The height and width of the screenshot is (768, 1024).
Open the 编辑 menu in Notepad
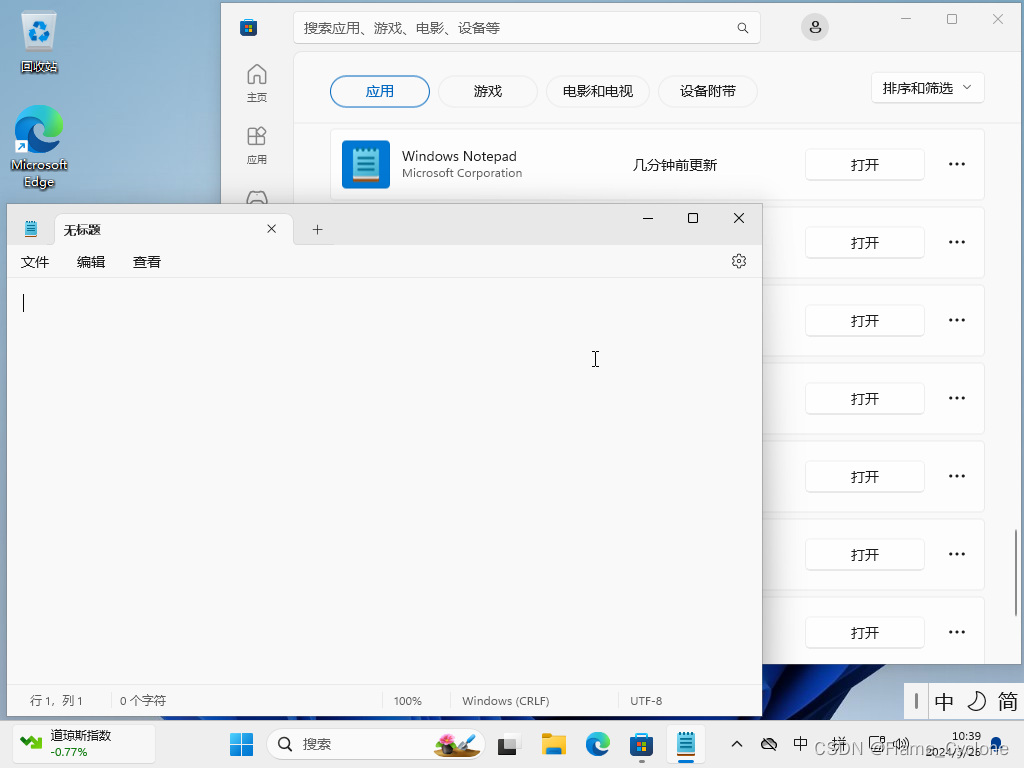click(x=91, y=262)
